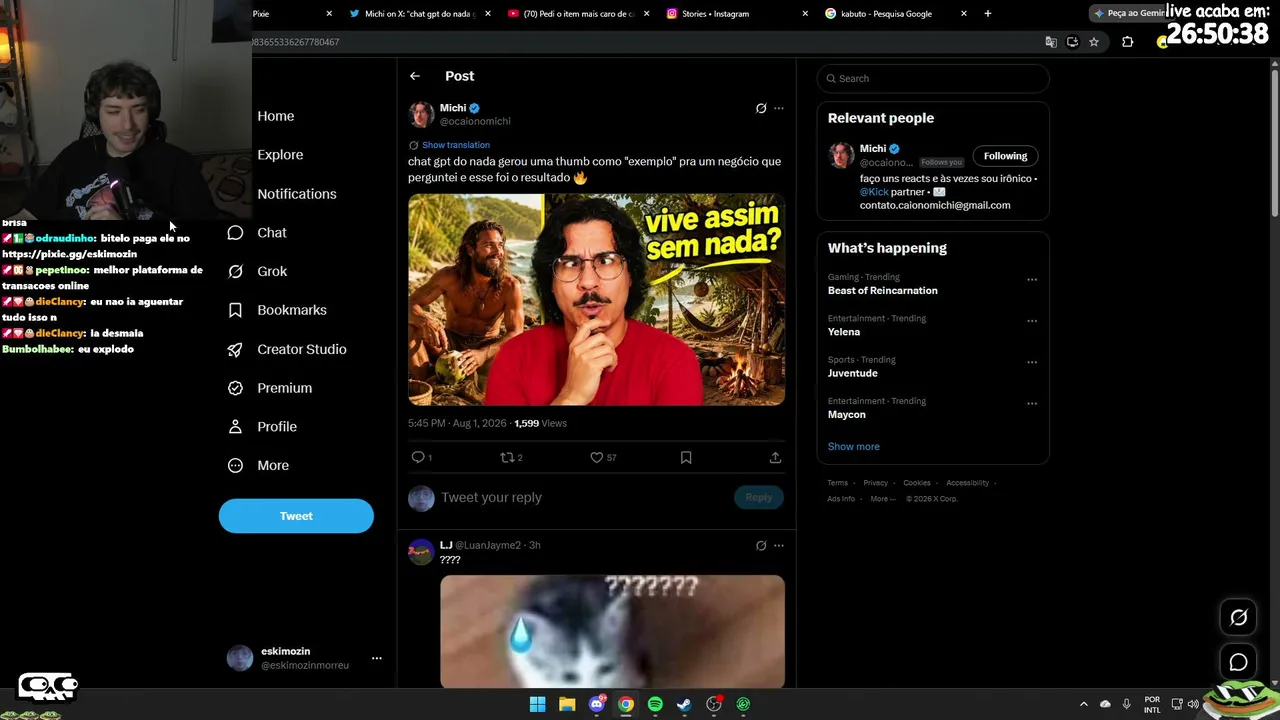
Task: Bookmark this page with the star icon
Action: [1094, 42]
